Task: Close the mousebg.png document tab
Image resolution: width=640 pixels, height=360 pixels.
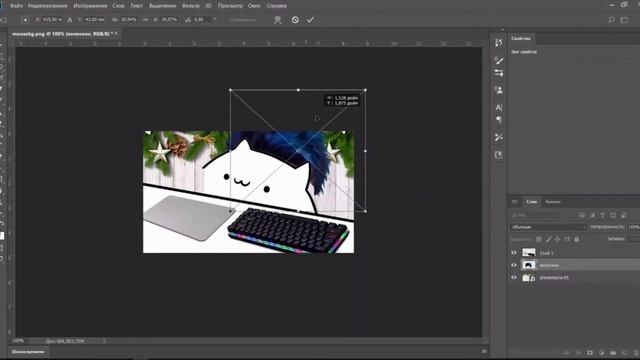Action: [x=116, y=33]
